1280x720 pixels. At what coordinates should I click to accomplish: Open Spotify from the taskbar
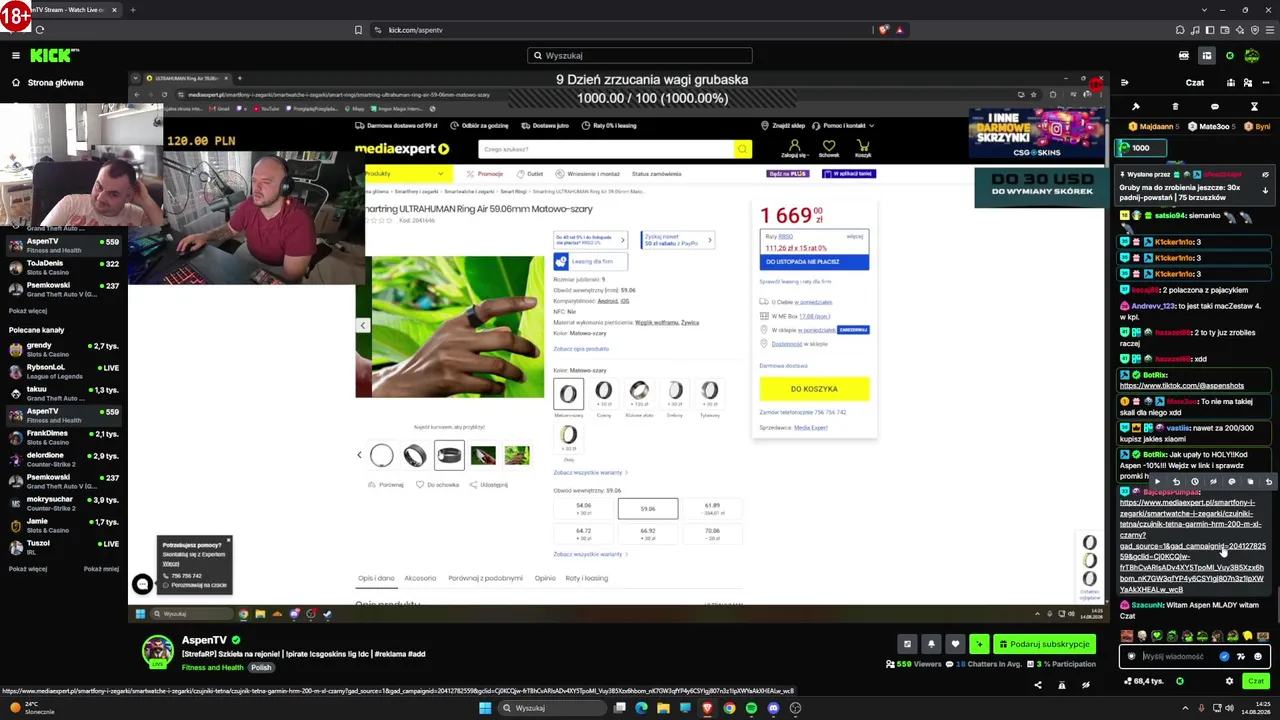pyautogui.click(x=751, y=708)
